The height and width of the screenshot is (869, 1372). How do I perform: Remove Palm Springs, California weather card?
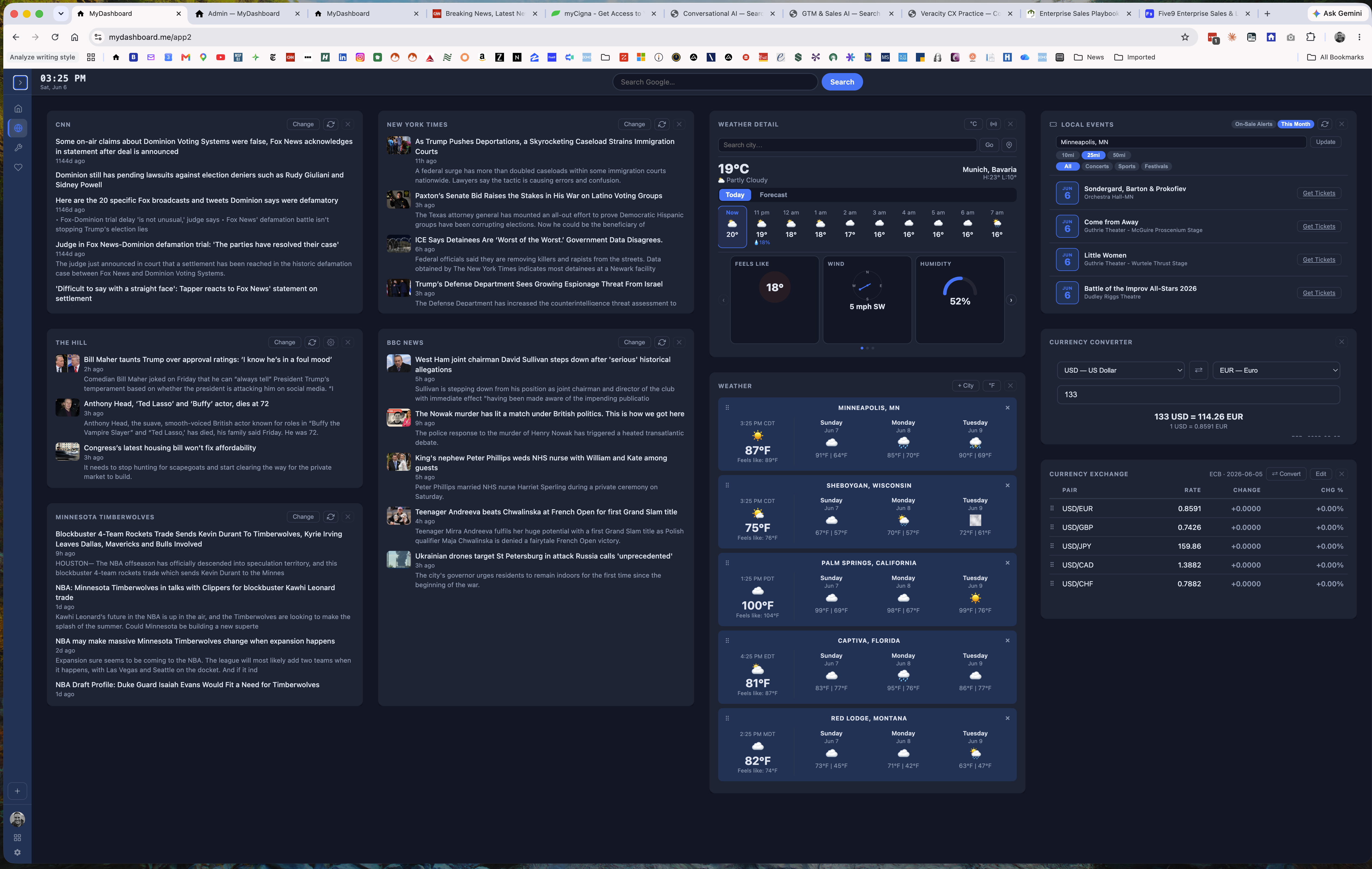point(1007,563)
